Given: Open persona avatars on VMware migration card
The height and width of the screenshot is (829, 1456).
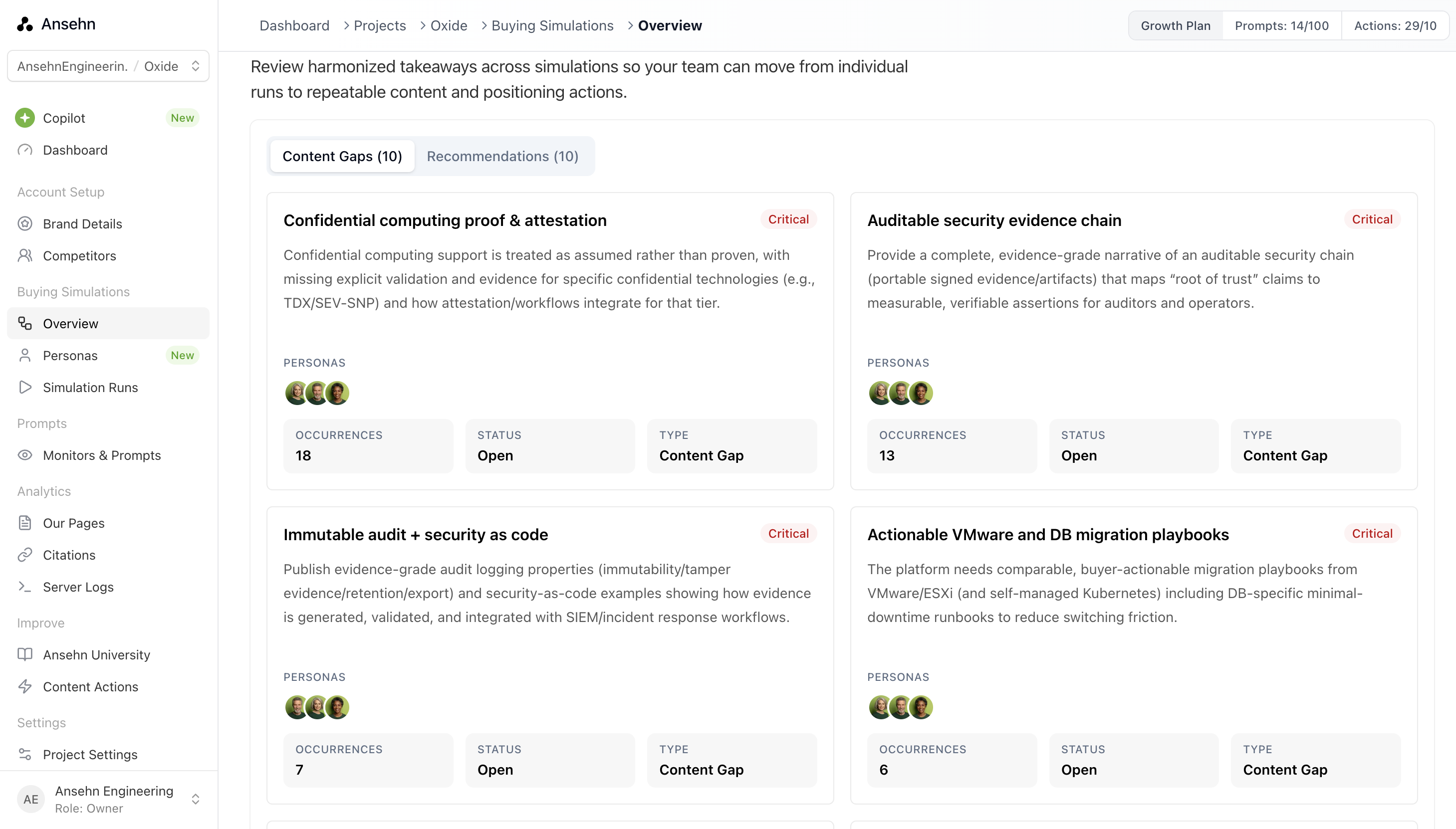Looking at the screenshot, I should pyautogui.click(x=900, y=707).
